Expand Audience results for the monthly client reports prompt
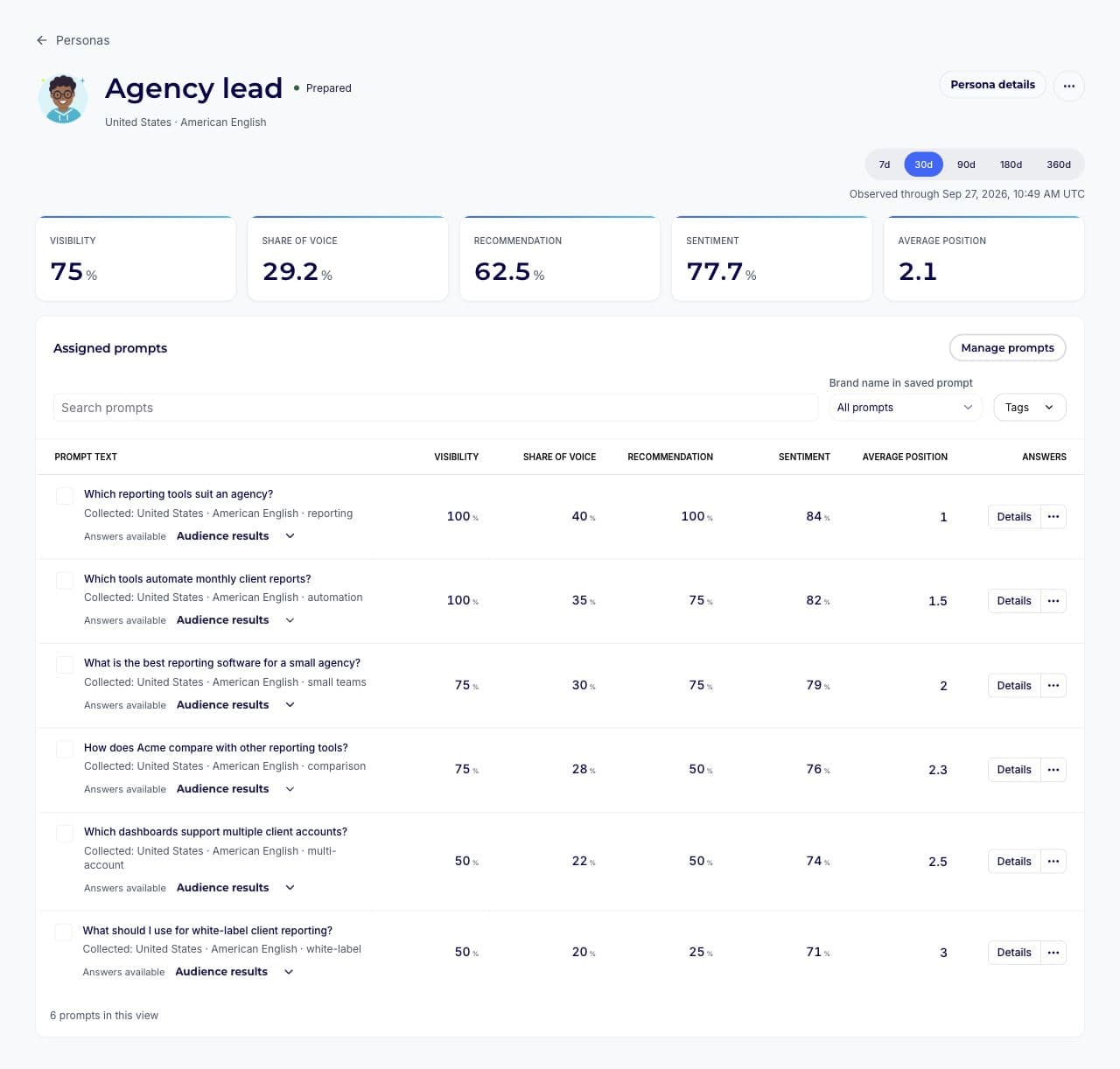The image size is (1120, 1069). click(x=235, y=620)
